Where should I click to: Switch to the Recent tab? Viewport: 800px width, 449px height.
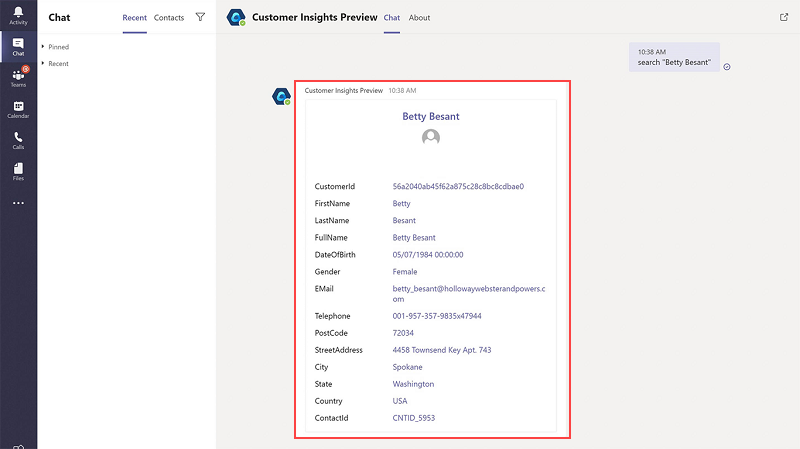coord(135,18)
